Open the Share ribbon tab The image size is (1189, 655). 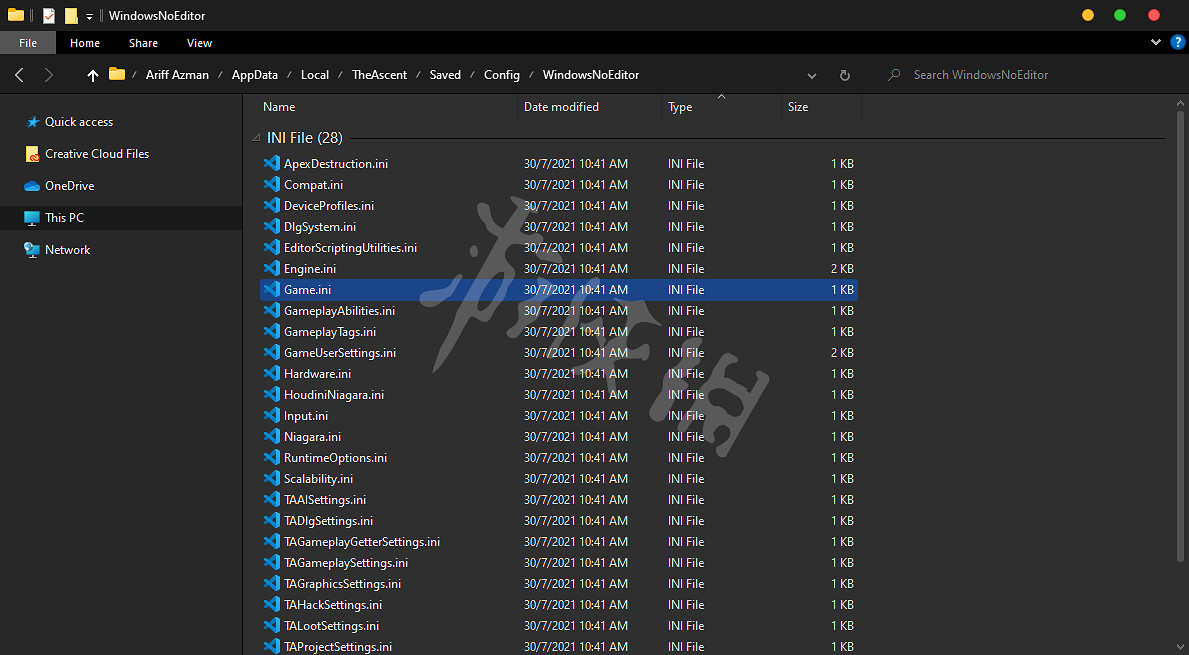143,43
